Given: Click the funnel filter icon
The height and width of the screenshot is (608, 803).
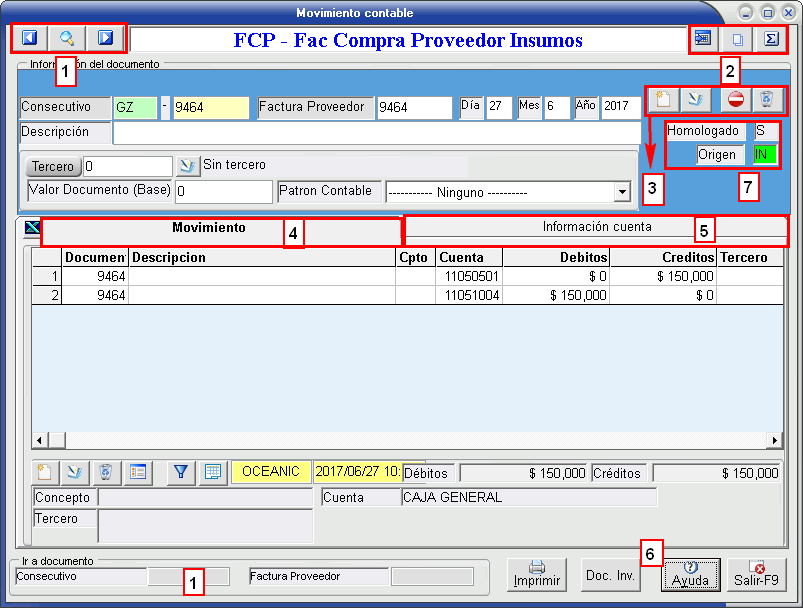Looking at the screenshot, I should click(x=181, y=472).
